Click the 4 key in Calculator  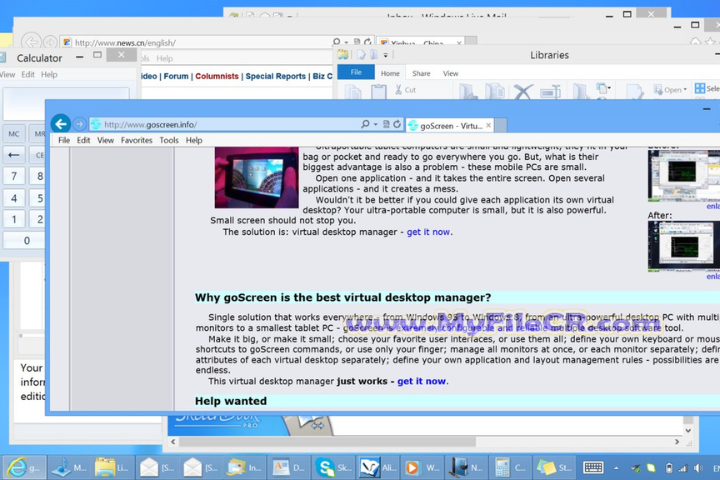[x=14, y=198]
